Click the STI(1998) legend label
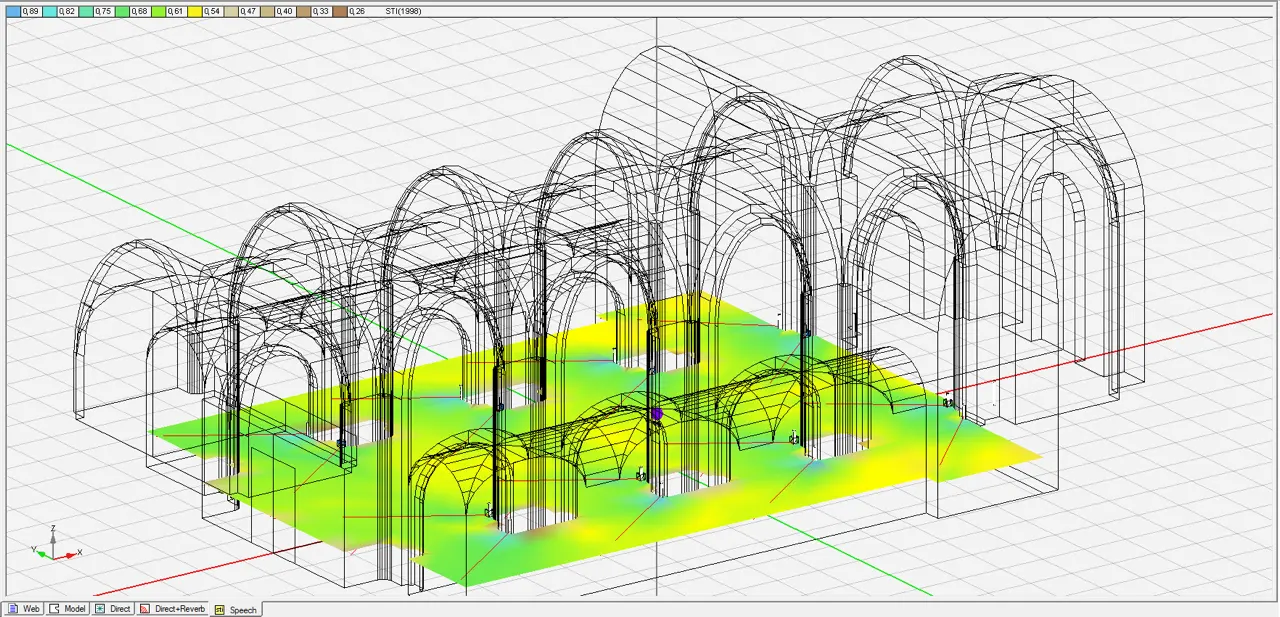 point(405,11)
